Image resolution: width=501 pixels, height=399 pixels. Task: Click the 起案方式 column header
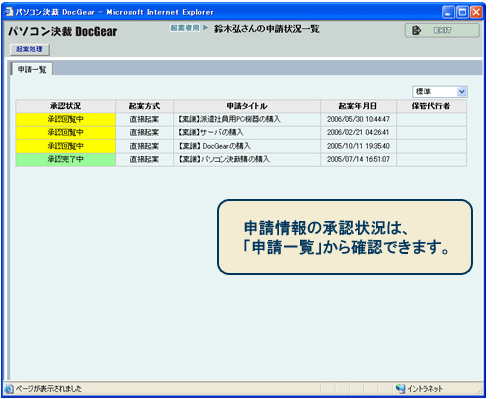click(x=144, y=106)
